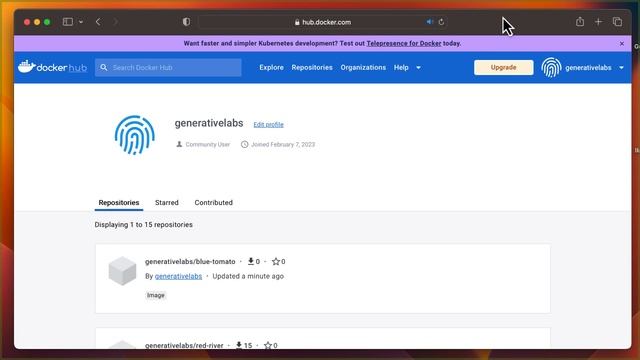Open the generativelabs/blue-tomato repository

pos(190,261)
